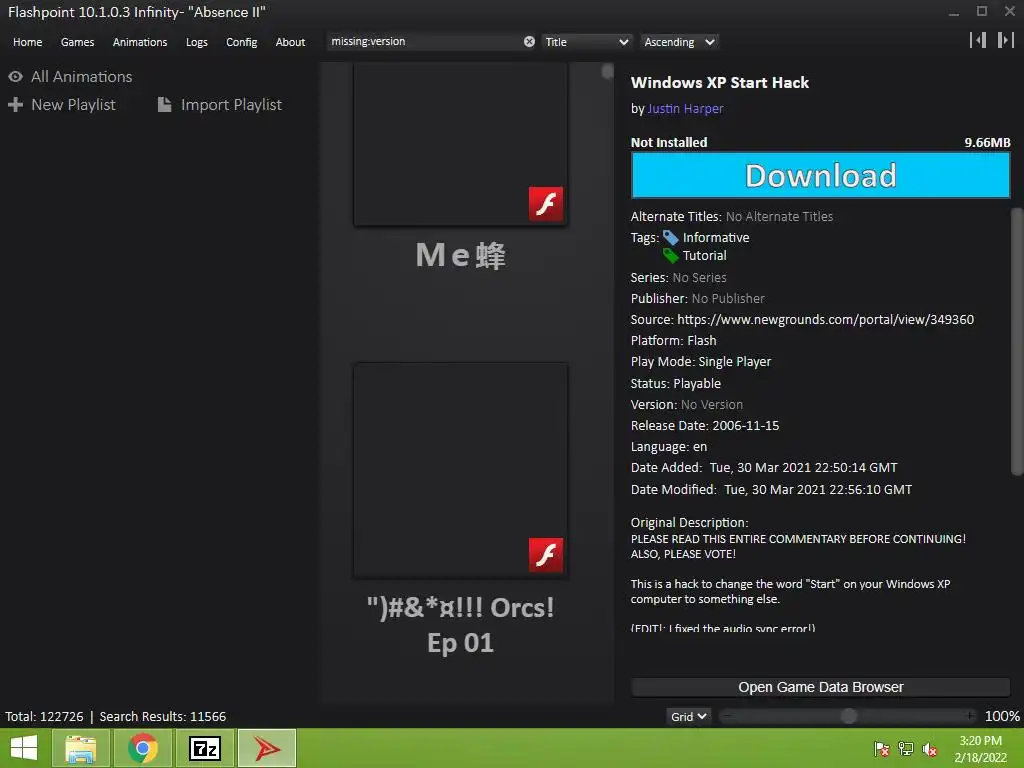Click the Flash icon on the Orcs! Ep 01 thumbnail
Image resolution: width=1024 pixels, height=768 pixels.
(546, 555)
